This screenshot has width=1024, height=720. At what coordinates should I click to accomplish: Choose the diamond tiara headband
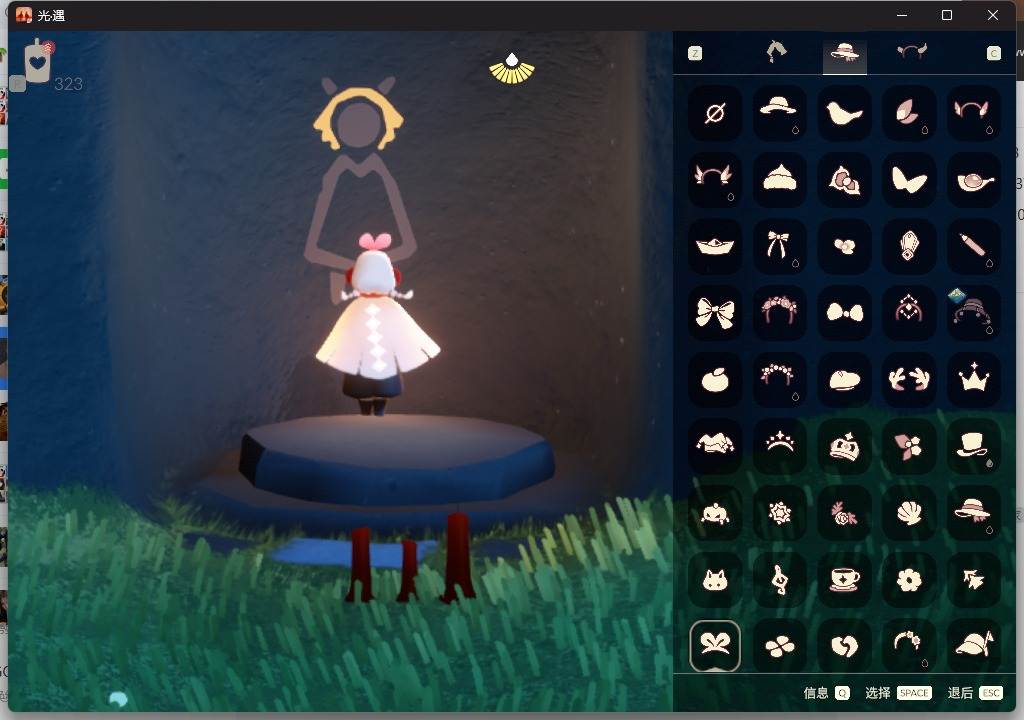coord(908,313)
